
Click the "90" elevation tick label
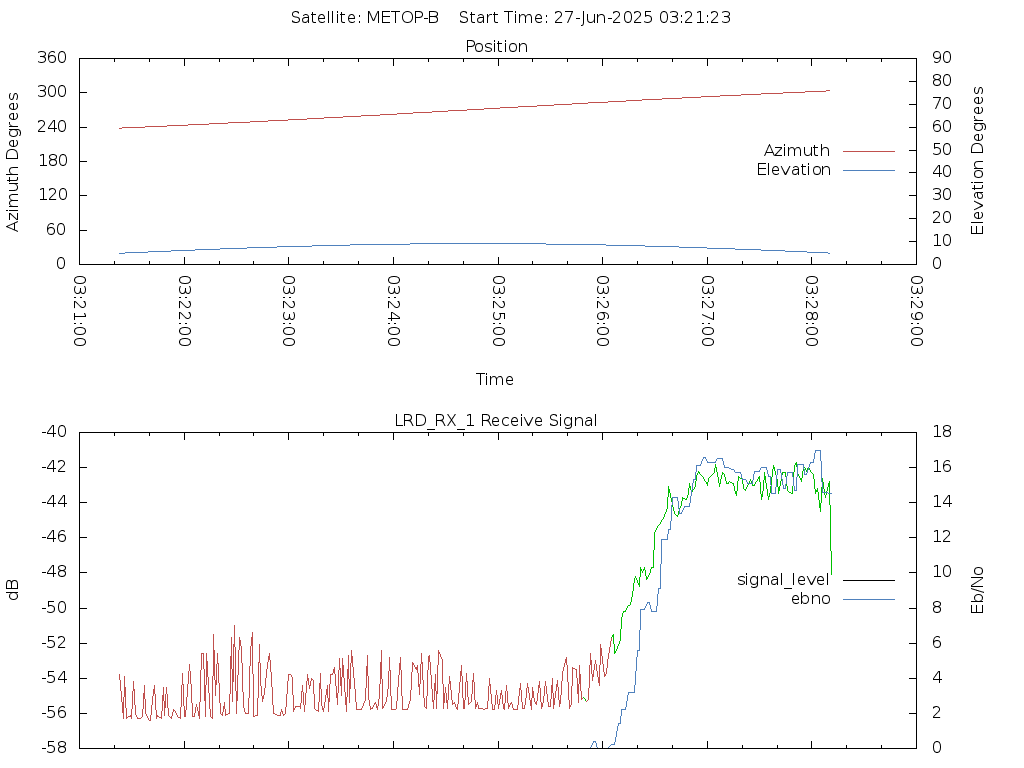tap(942, 58)
